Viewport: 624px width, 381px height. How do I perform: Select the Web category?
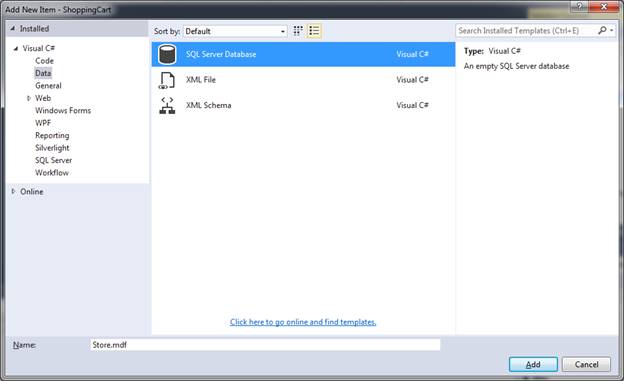coord(43,98)
